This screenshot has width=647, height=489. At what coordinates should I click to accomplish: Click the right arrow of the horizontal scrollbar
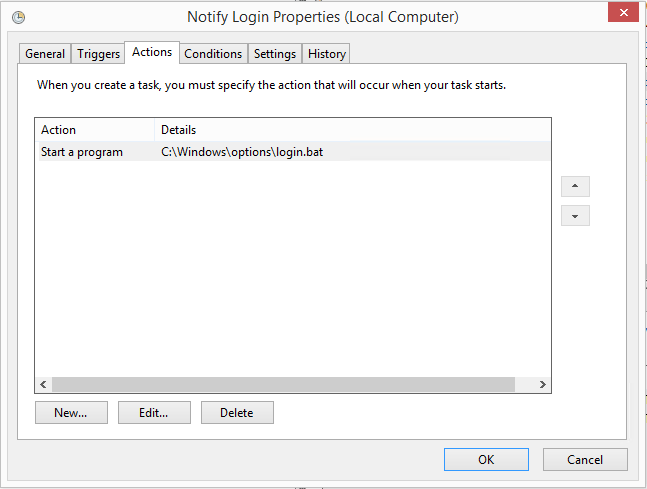[x=542, y=385]
